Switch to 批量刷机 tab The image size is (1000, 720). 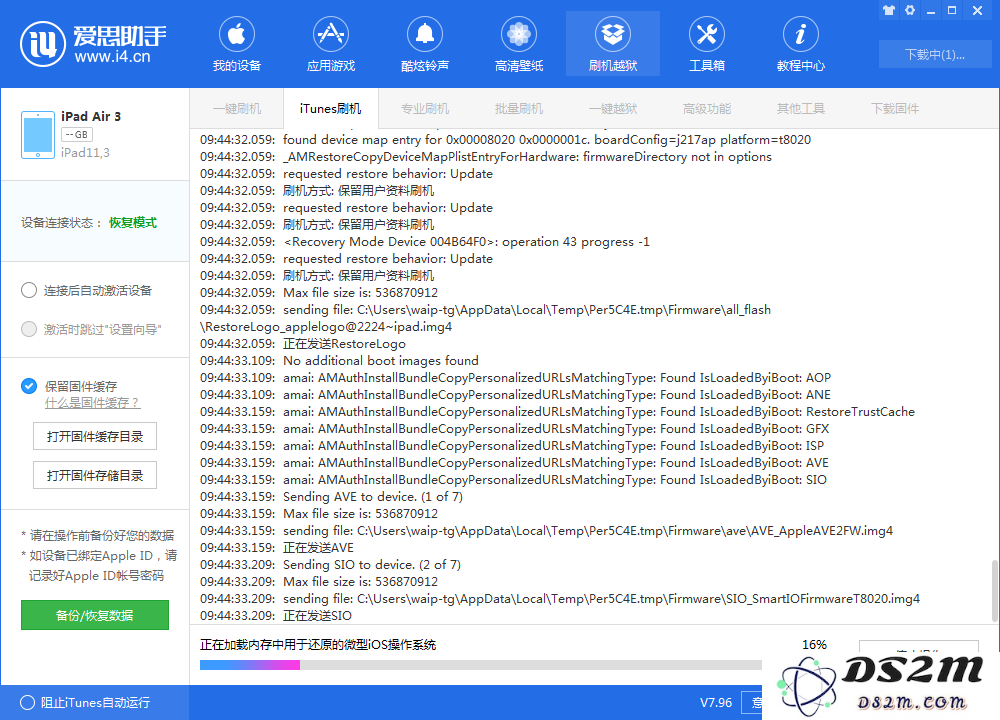tap(518, 108)
